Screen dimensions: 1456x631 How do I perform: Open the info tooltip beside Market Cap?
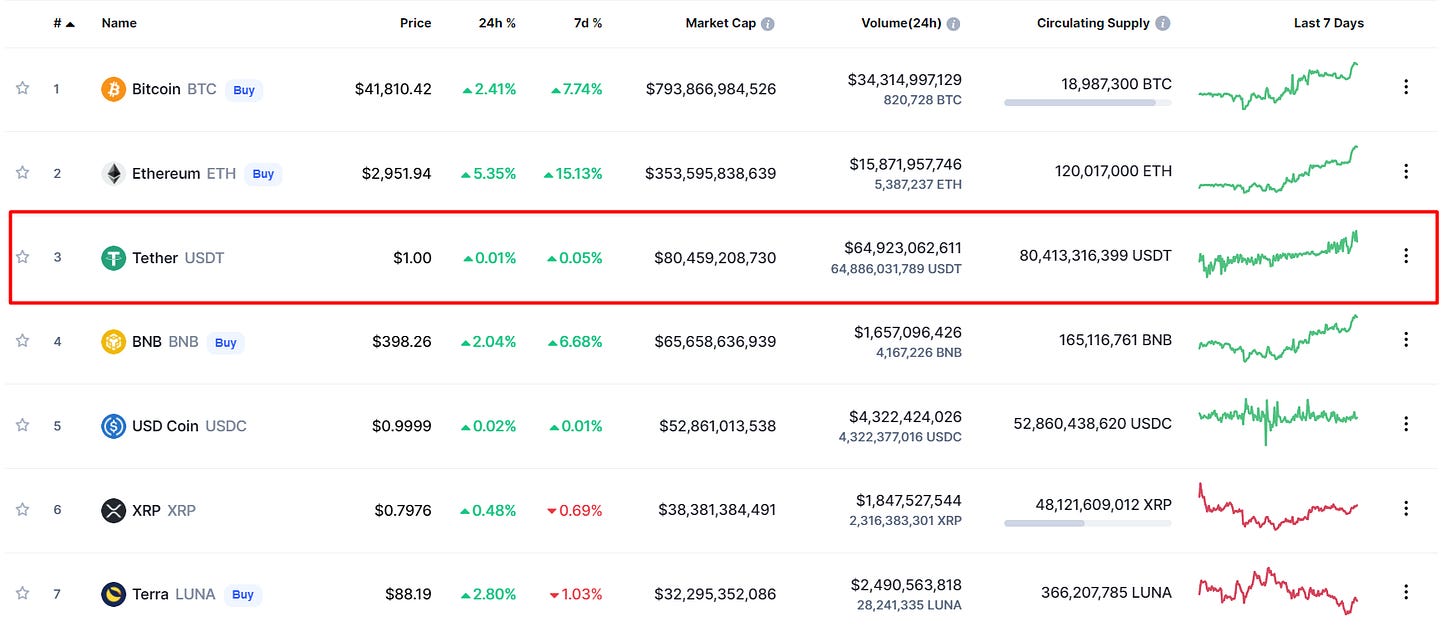pos(768,23)
